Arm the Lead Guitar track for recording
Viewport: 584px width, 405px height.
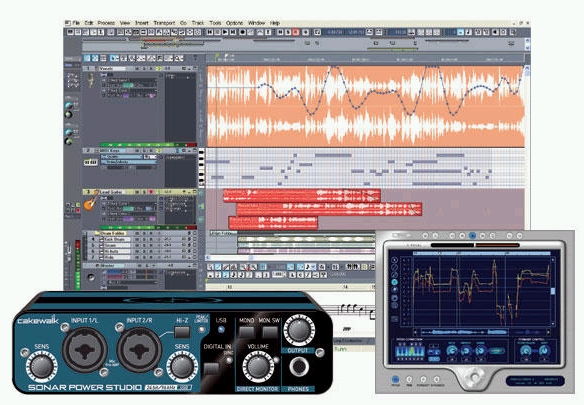pyautogui.click(x=151, y=192)
